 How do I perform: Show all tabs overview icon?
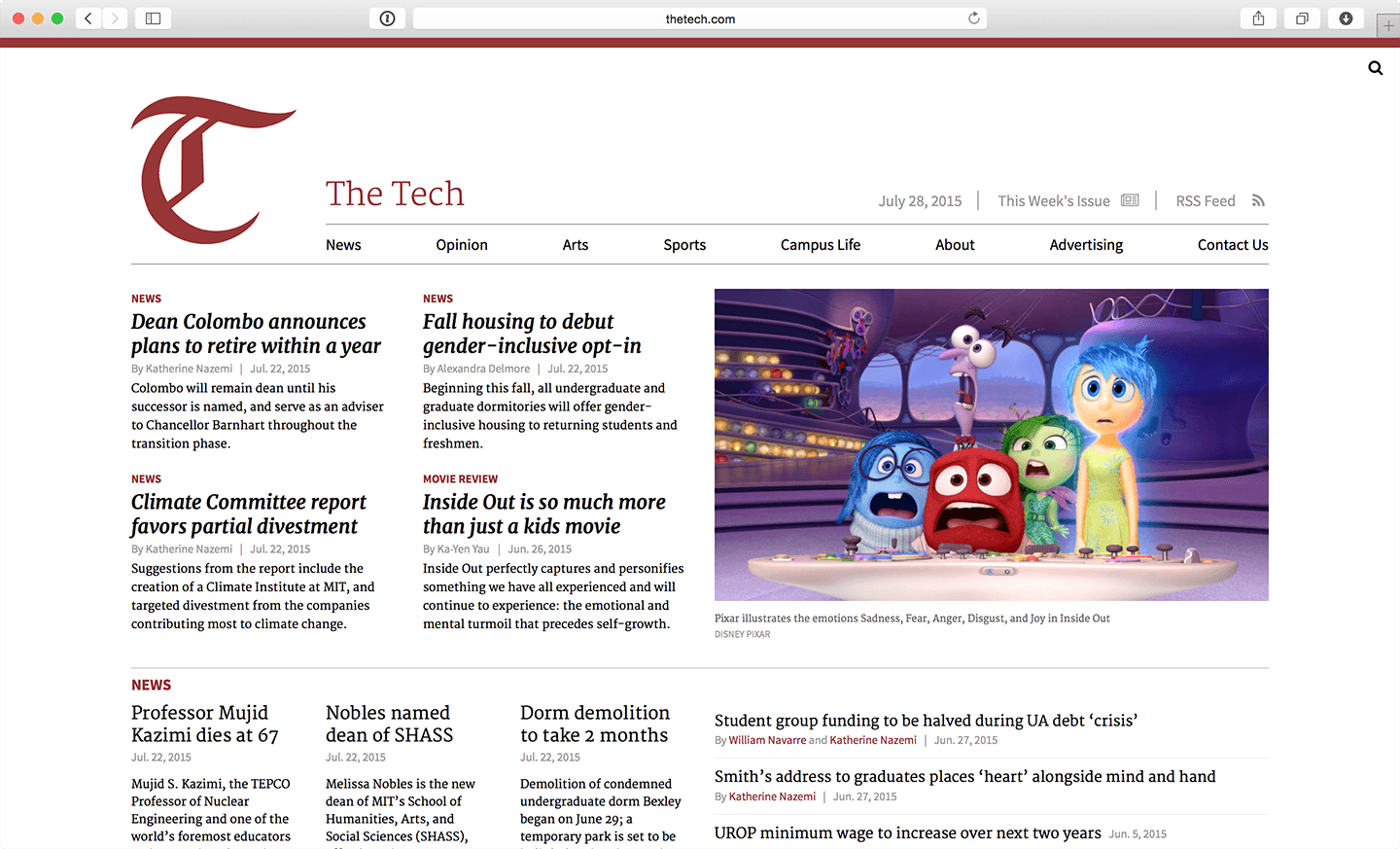click(x=1302, y=18)
